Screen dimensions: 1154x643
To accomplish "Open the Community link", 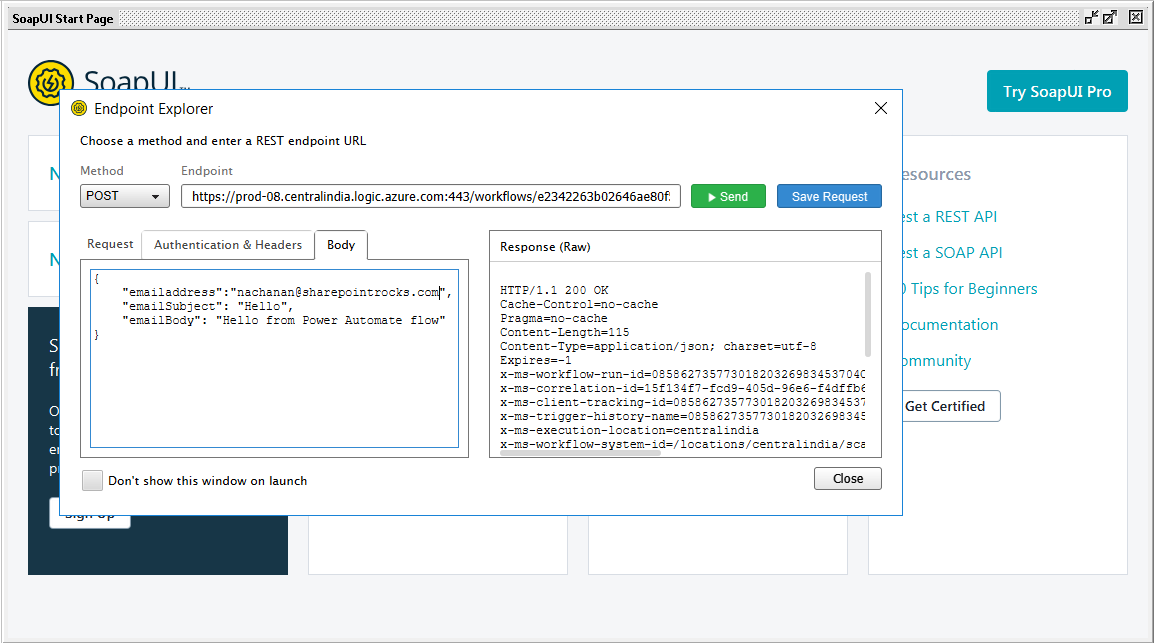I will pyautogui.click(x=937, y=361).
